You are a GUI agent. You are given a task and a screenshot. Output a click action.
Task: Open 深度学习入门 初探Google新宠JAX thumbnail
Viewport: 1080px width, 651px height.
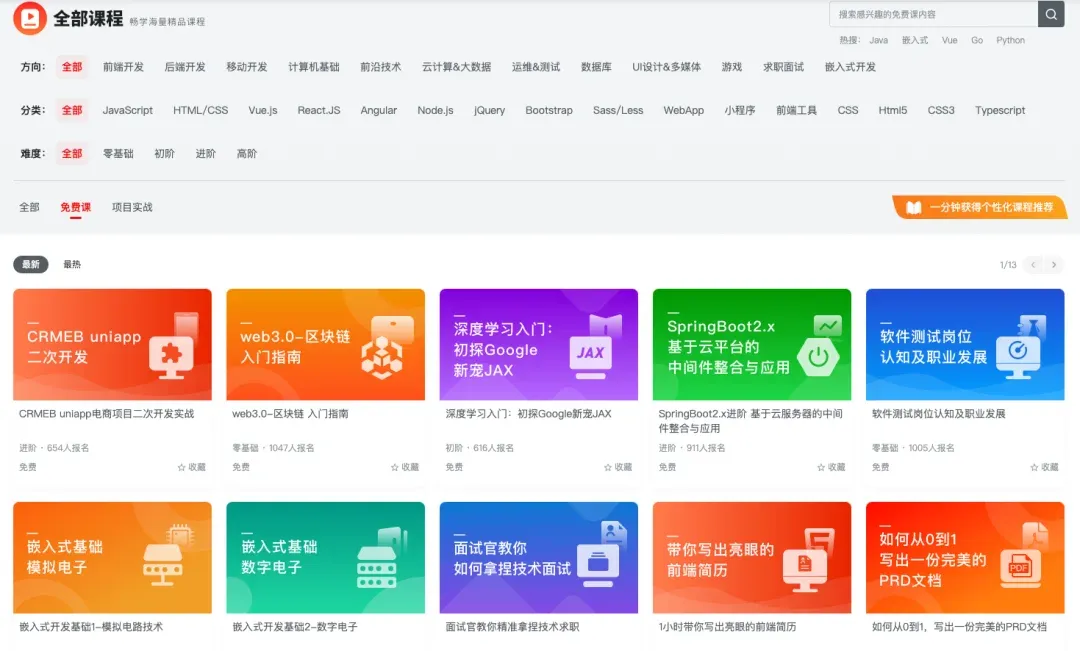pyautogui.click(x=539, y=344)
